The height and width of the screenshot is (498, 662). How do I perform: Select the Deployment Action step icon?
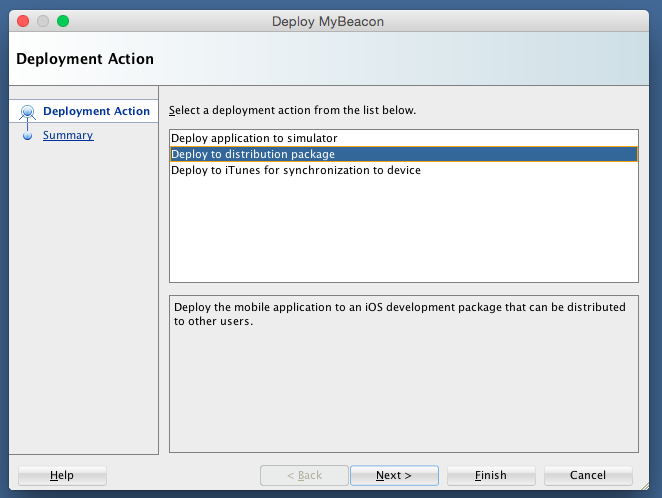click(27, 111)
